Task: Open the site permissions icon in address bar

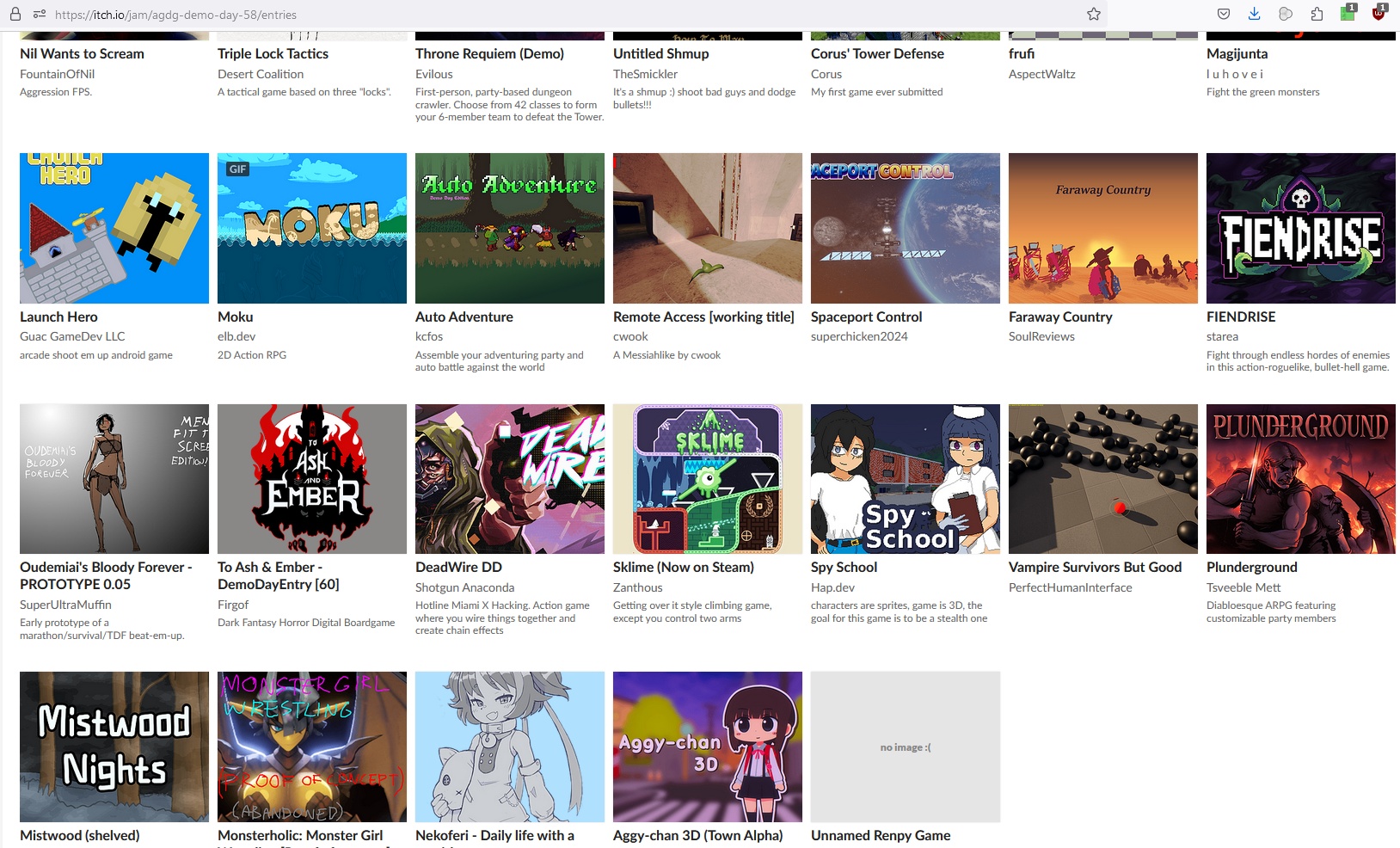Action: coord(40,15)
